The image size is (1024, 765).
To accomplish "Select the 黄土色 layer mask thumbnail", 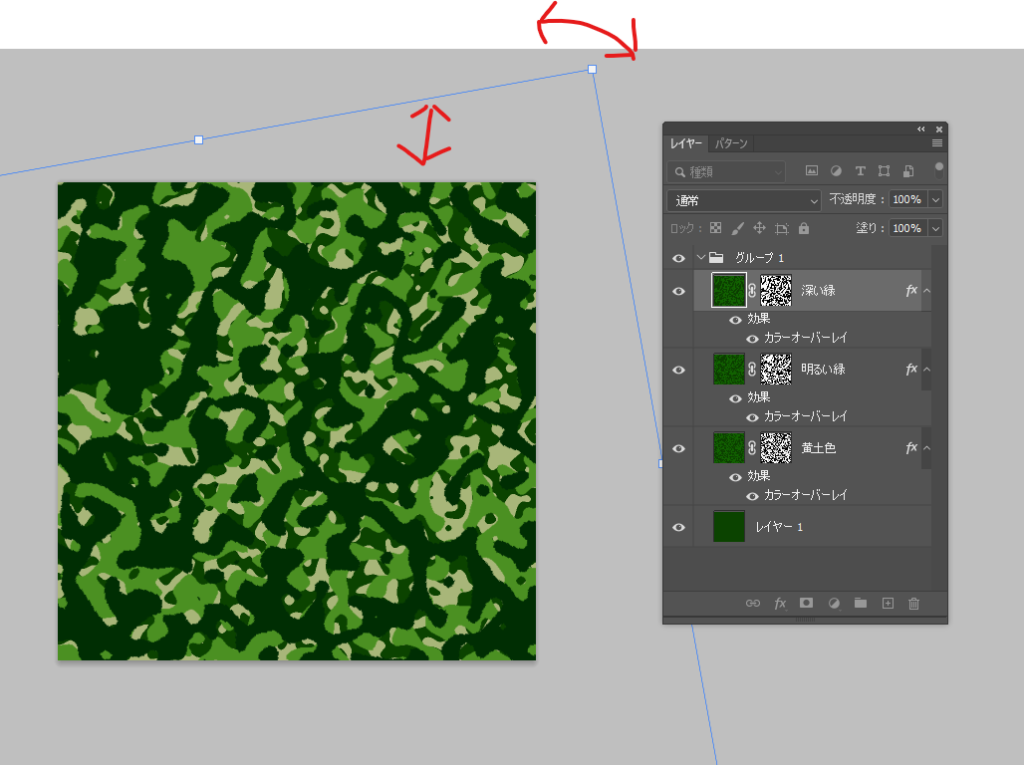I will pos(776,448).
